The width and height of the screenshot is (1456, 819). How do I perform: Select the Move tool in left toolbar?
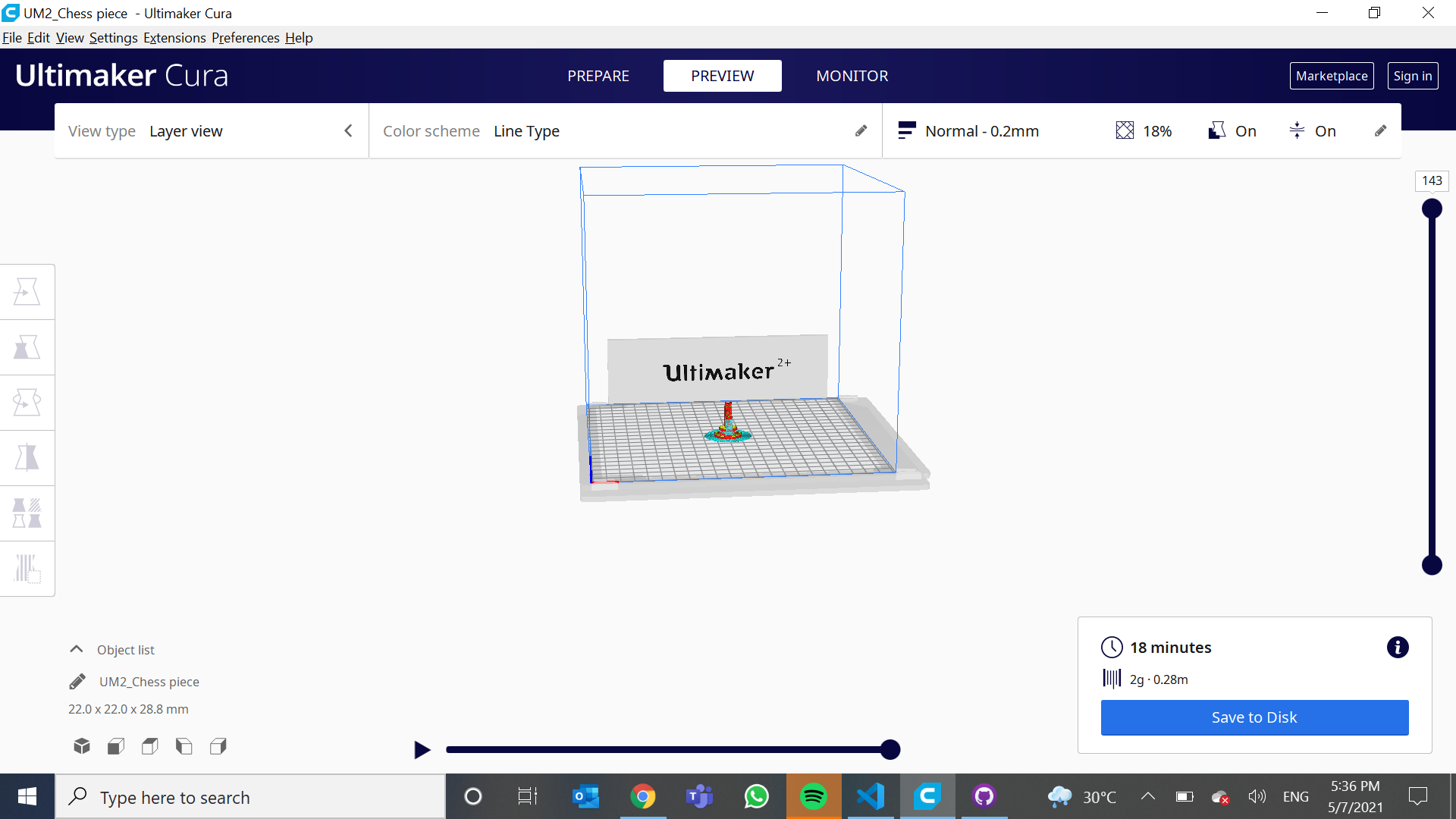(x=27, y=292)
